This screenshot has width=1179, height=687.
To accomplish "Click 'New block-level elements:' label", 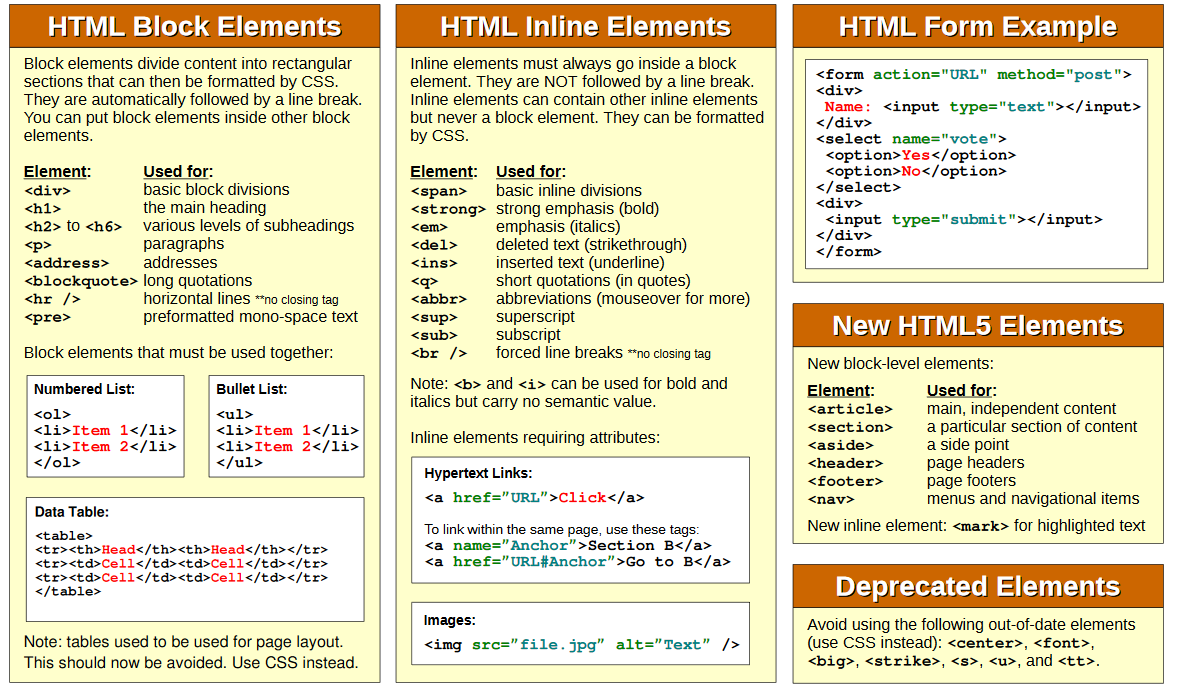I will coord(900,364).
